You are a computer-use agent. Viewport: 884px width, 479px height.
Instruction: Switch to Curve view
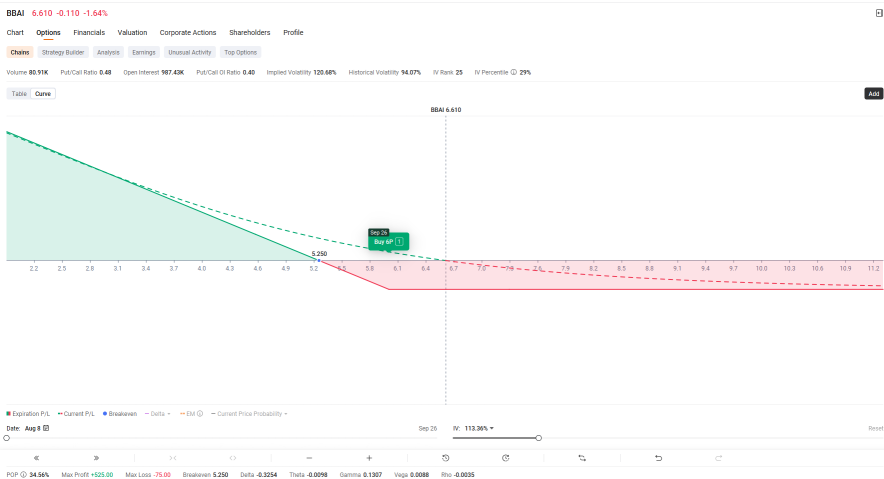tap(43, 94)
